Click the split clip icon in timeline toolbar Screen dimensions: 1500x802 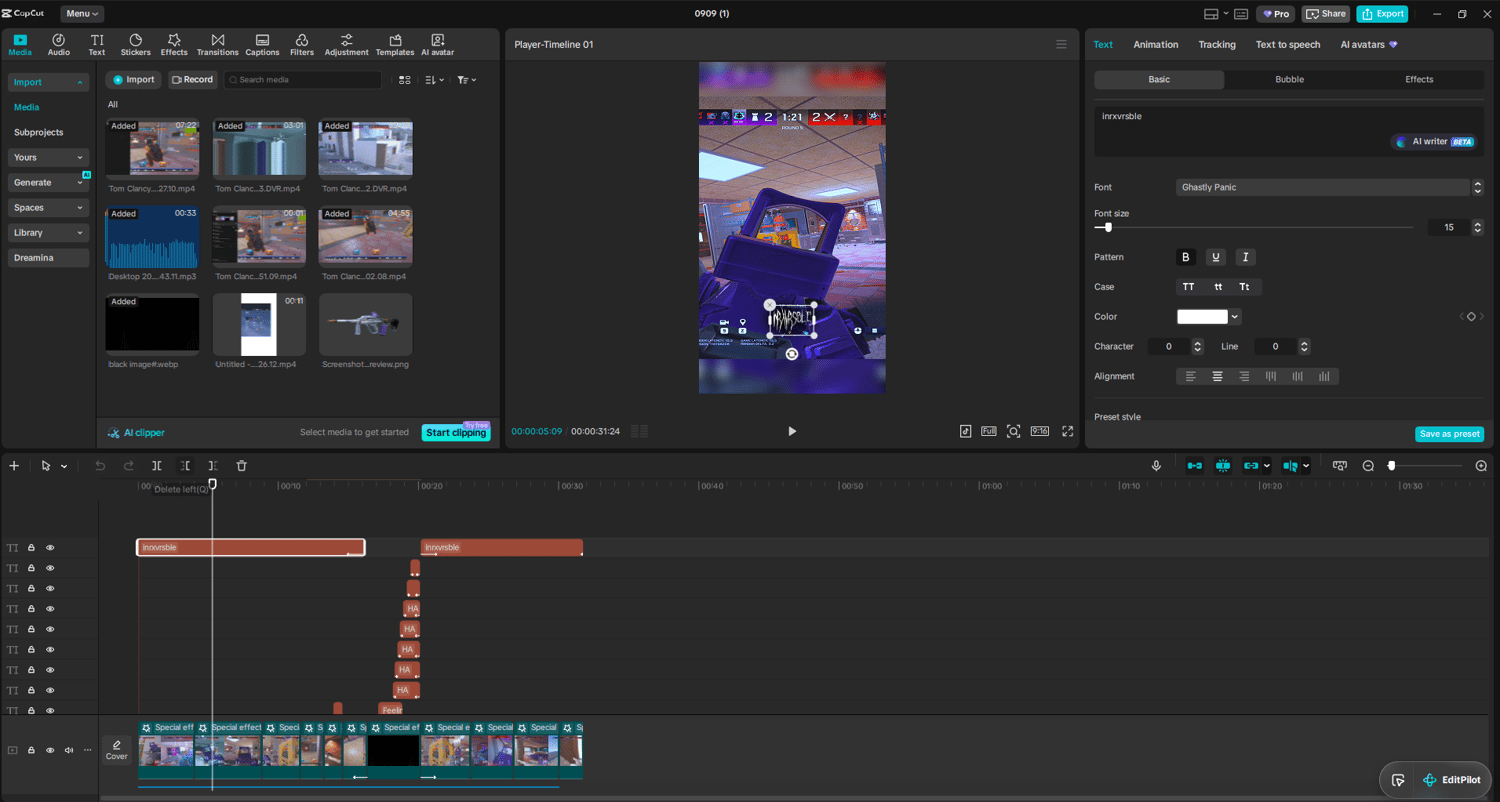[x=157, y=466]
